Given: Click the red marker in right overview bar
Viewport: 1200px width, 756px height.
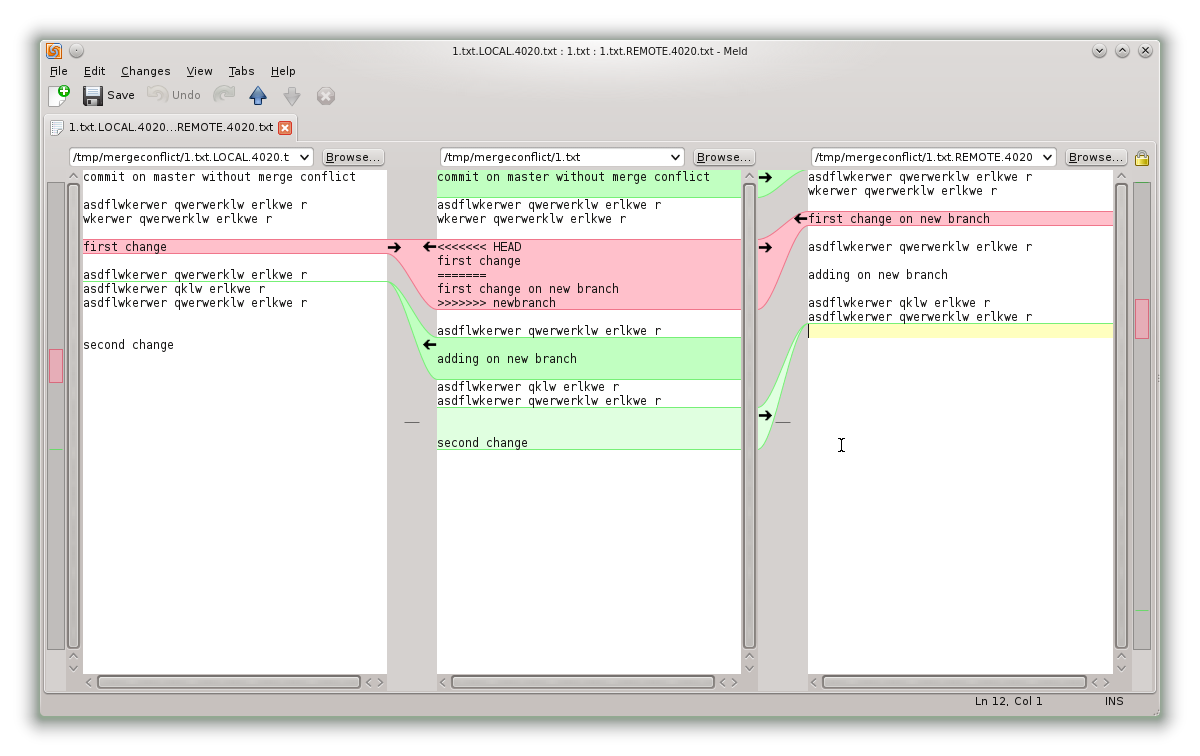Looking at the screenshot, I should pos(1142,318).
